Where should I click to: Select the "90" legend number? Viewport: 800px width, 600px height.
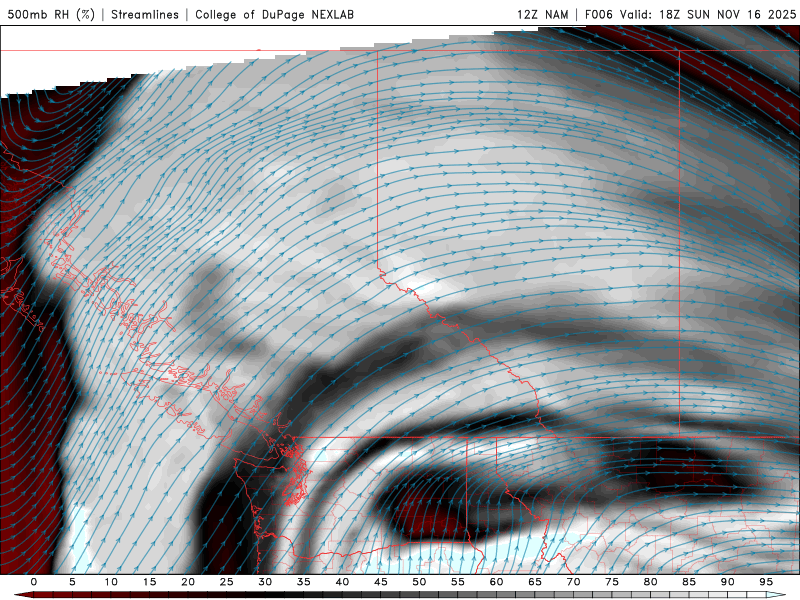728,582
